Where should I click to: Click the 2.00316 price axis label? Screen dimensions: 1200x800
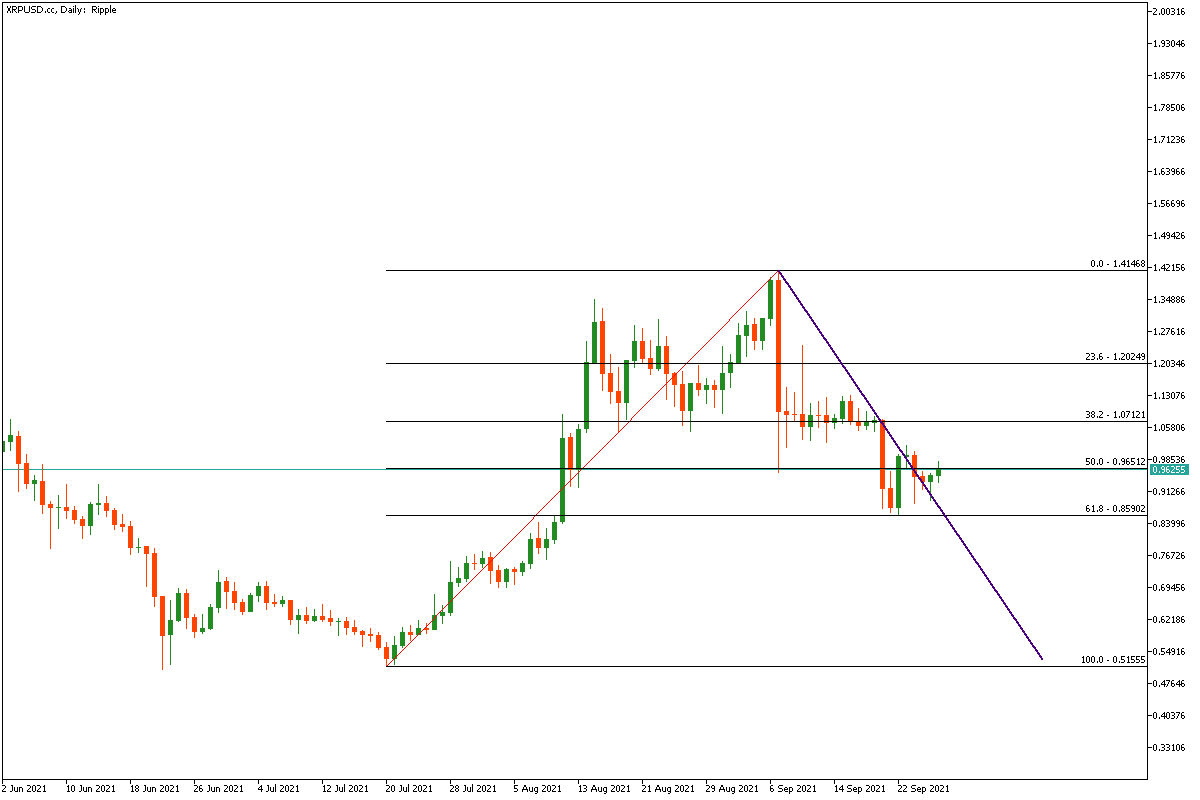(1168, 12)
